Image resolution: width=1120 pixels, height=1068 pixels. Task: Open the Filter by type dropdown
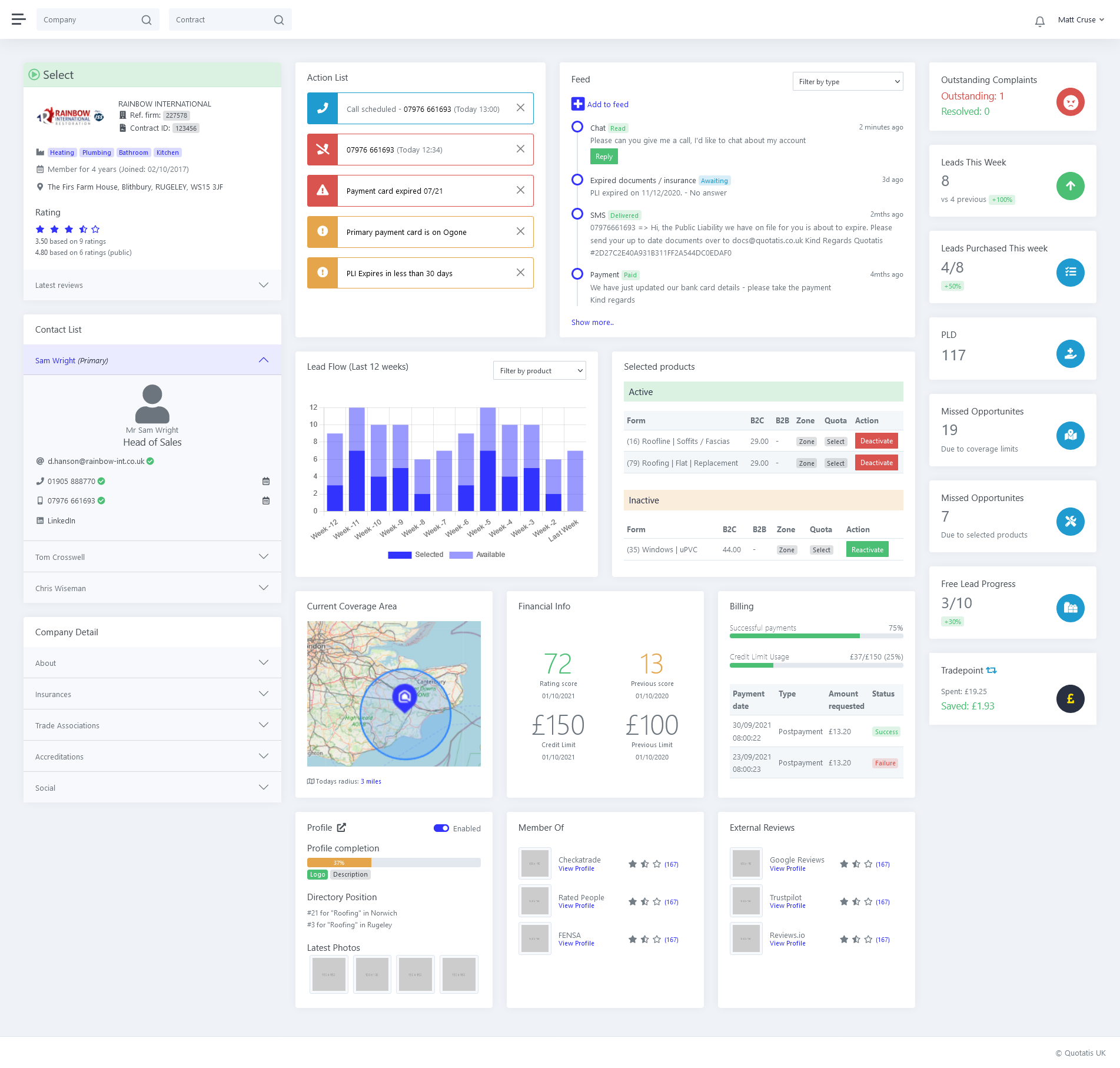click(848, 82)
